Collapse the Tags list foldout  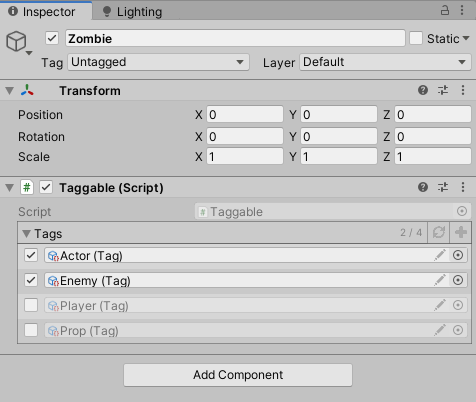point(26,233)
